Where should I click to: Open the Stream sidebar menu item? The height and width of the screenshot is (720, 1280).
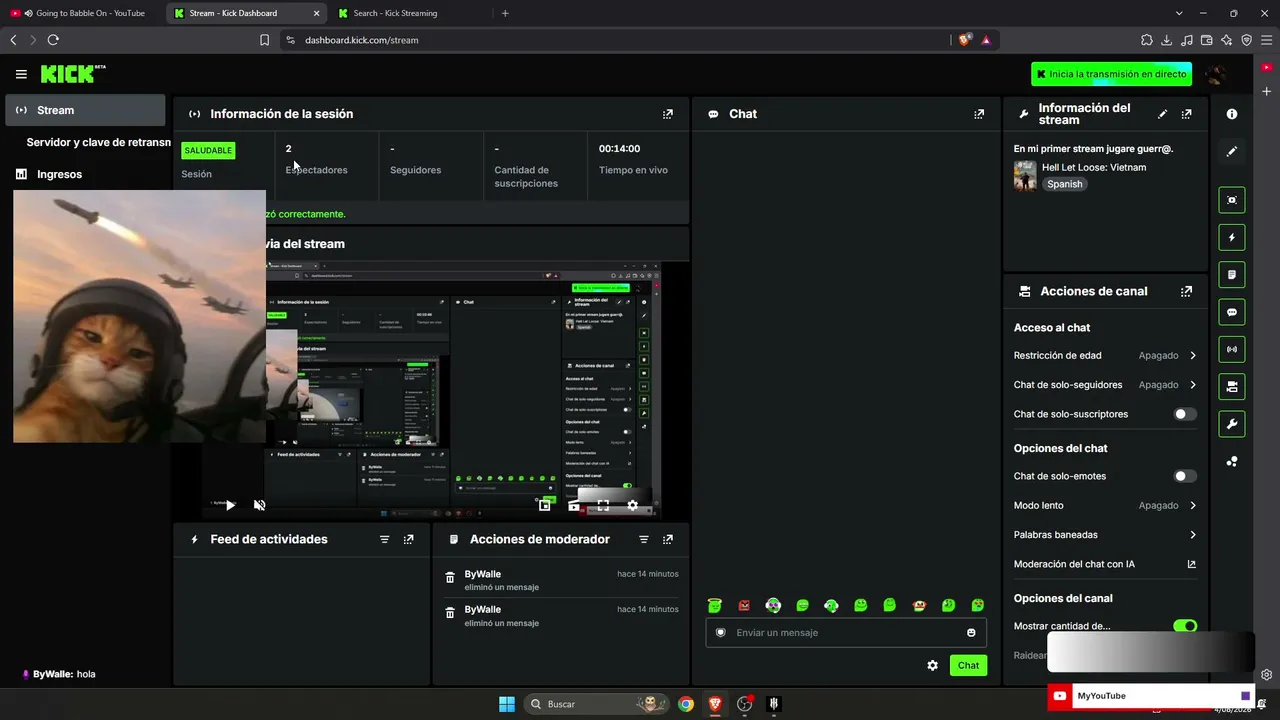tap(85, 110)
